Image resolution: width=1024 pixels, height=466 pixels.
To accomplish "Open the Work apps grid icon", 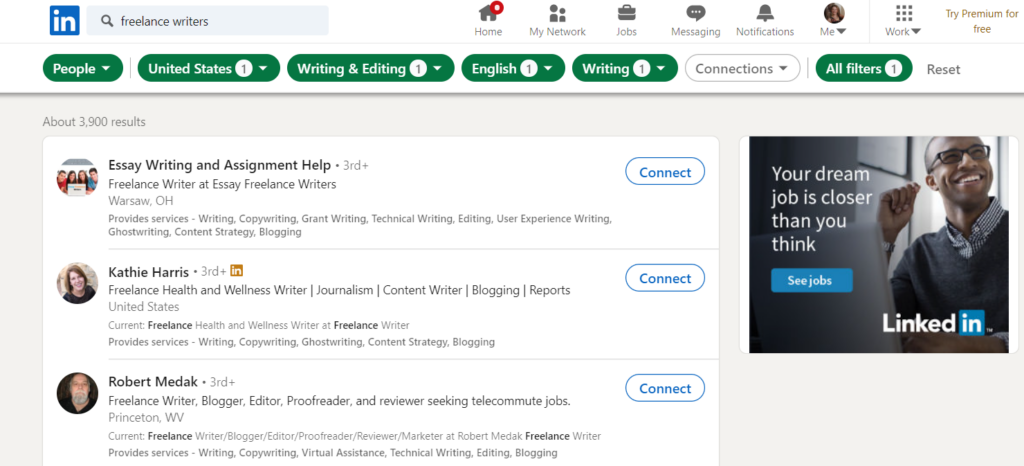I will (x=903, y=14).
